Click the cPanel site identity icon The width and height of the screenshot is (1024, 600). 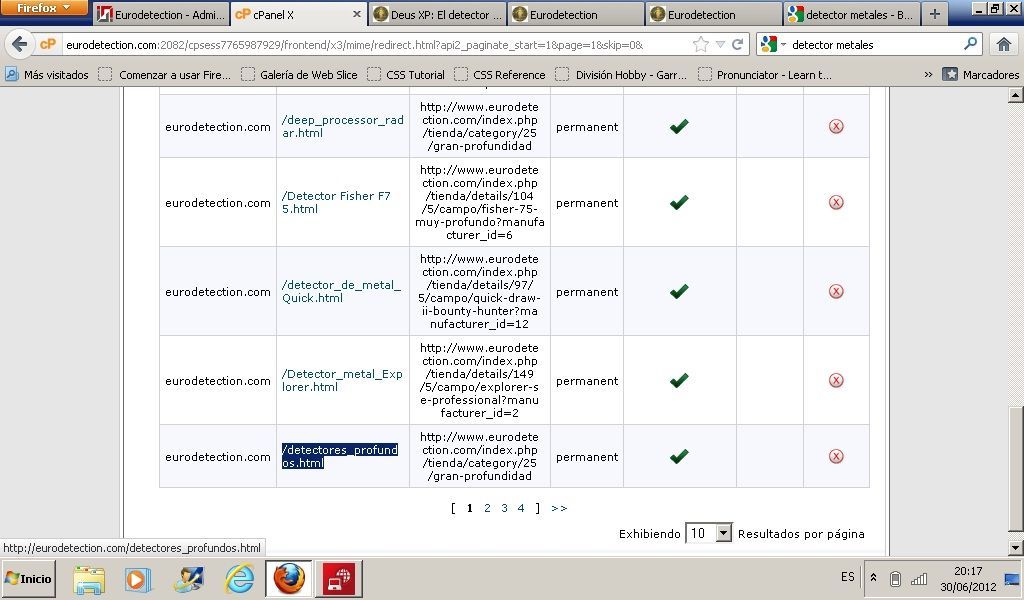tap(47, 44)
